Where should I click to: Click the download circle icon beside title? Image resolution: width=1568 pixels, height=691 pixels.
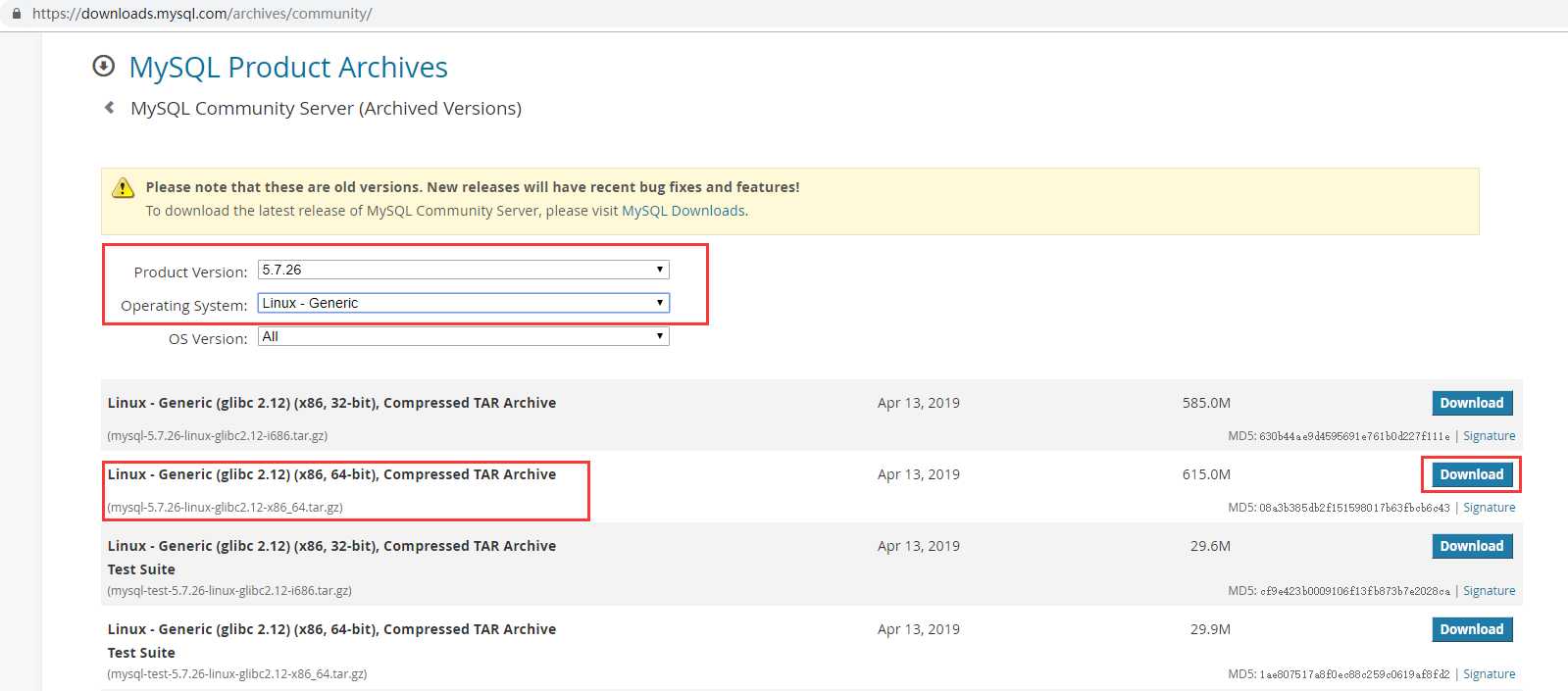(103, 66)
